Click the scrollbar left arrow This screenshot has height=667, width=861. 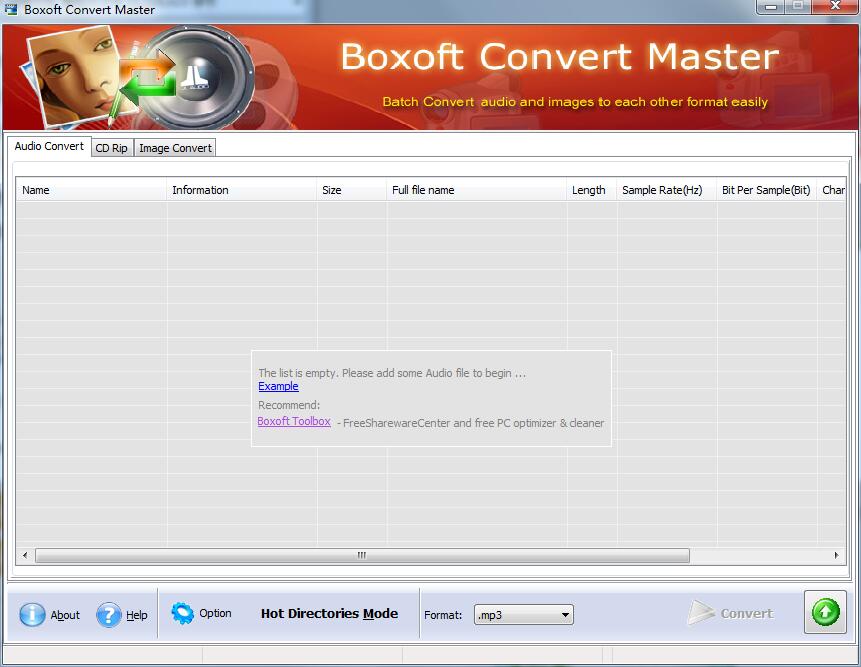click(x=25, y=556)
